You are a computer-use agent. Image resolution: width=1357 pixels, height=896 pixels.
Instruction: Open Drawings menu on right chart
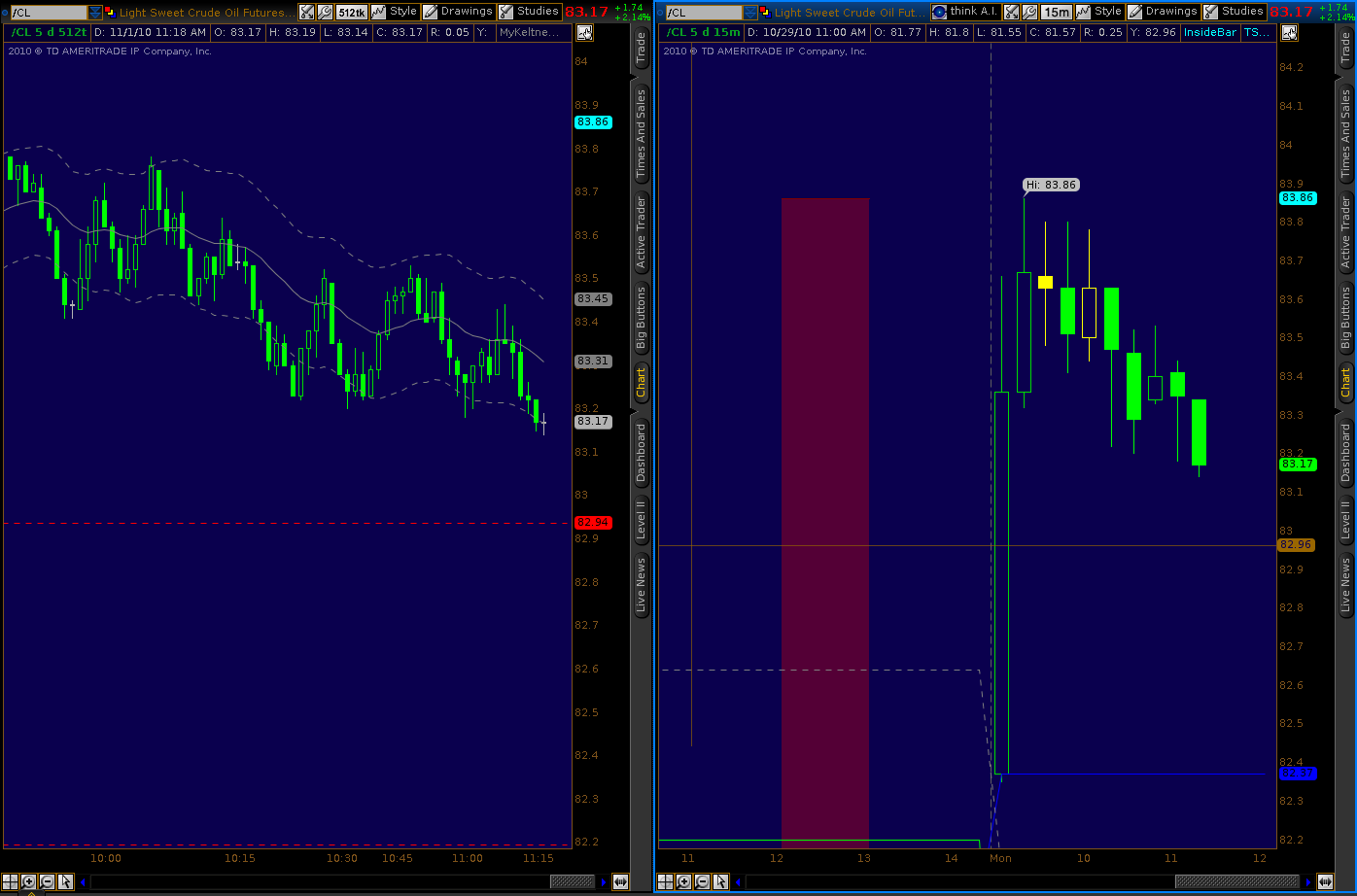(x=1164, y=13)
